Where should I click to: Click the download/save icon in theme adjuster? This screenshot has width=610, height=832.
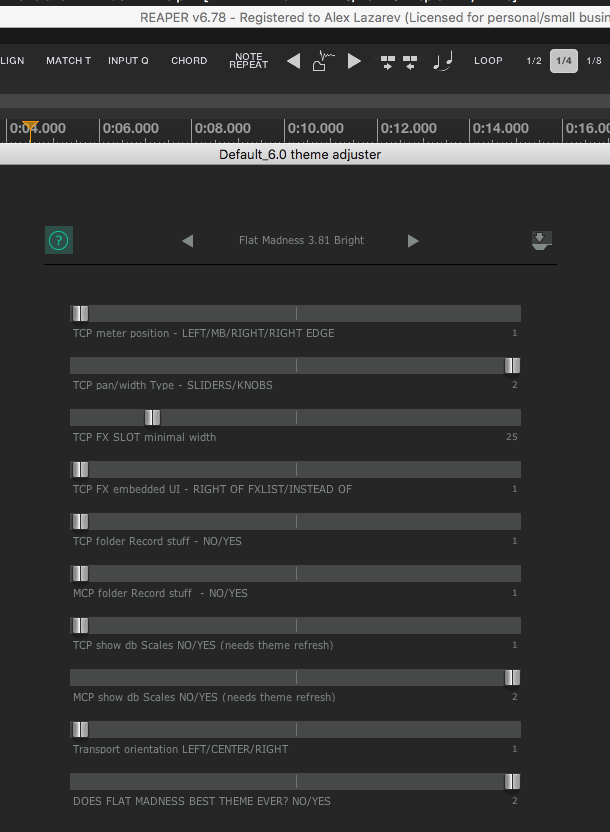541,240
